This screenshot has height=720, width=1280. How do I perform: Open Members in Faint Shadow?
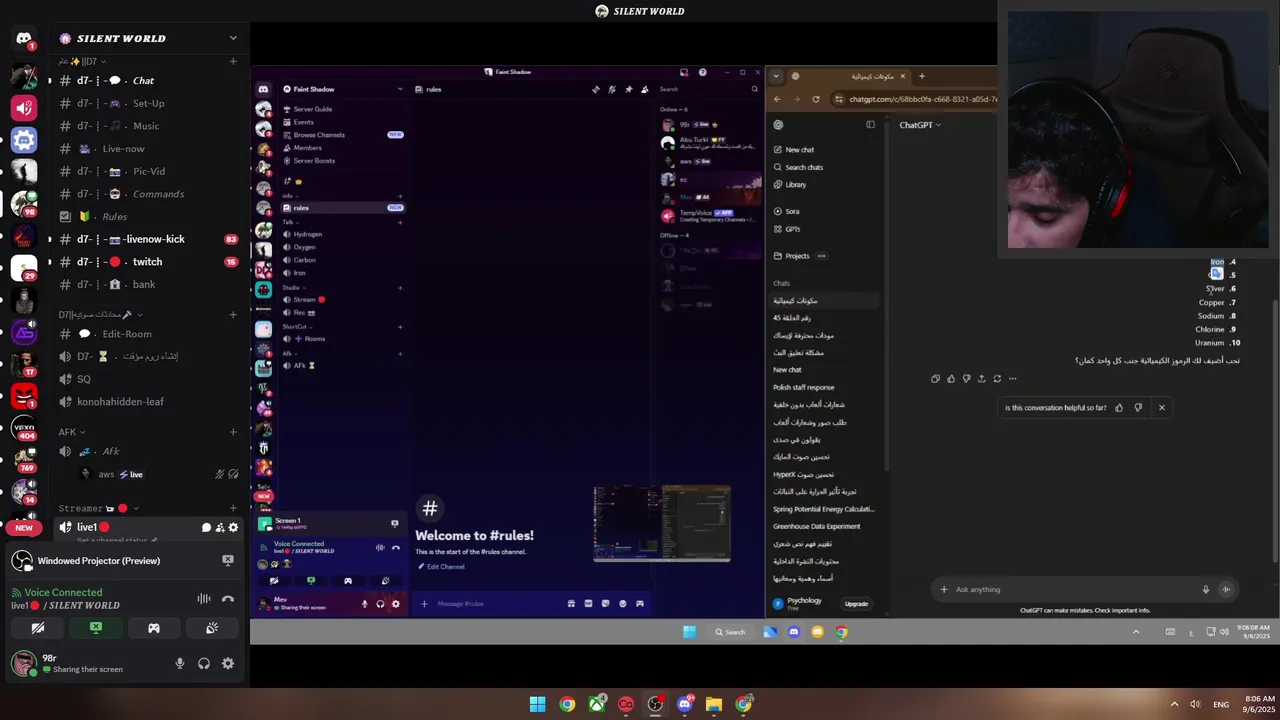(307, 148)
